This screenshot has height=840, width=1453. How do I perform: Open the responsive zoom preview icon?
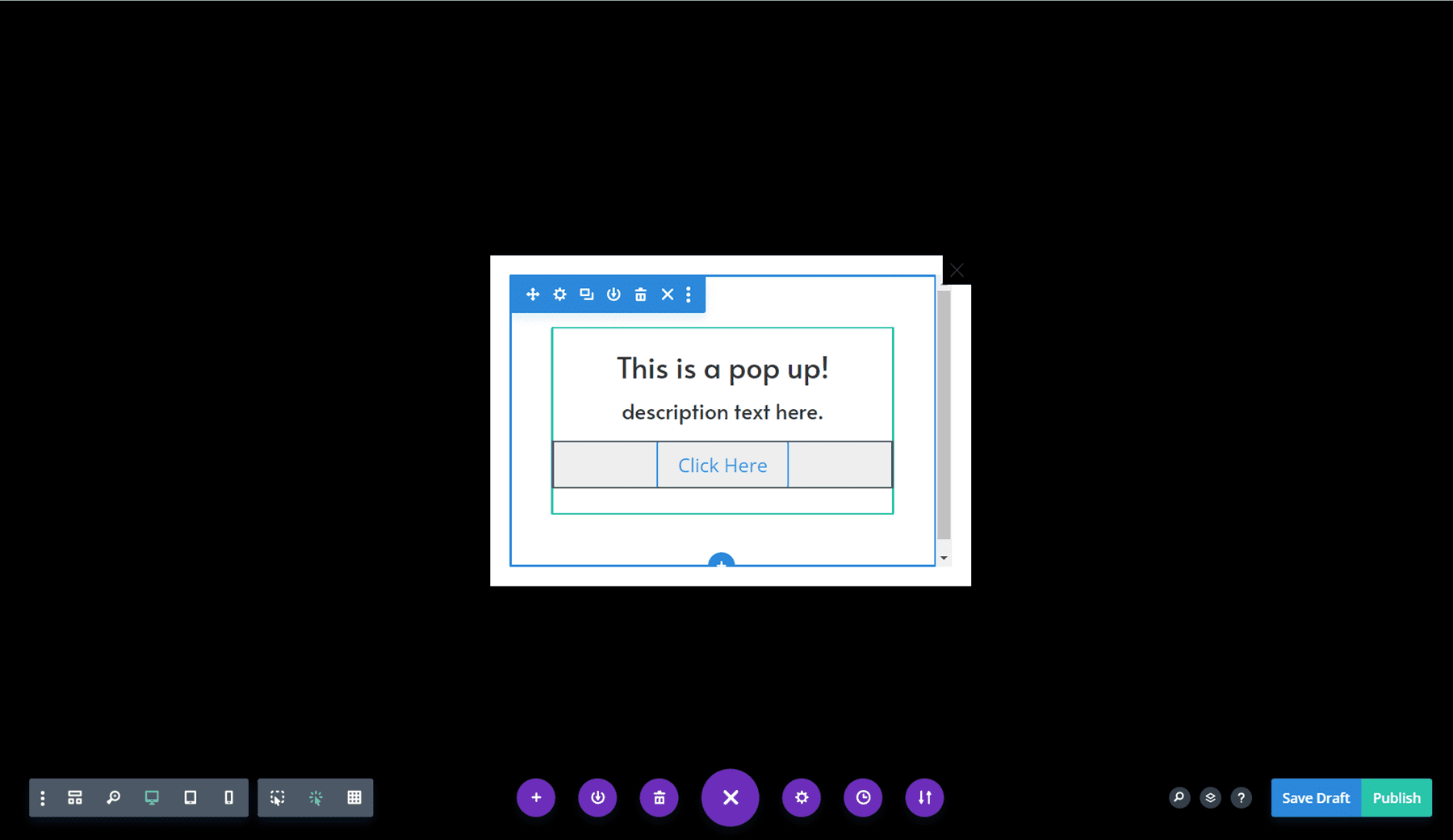tap(113, 797)
